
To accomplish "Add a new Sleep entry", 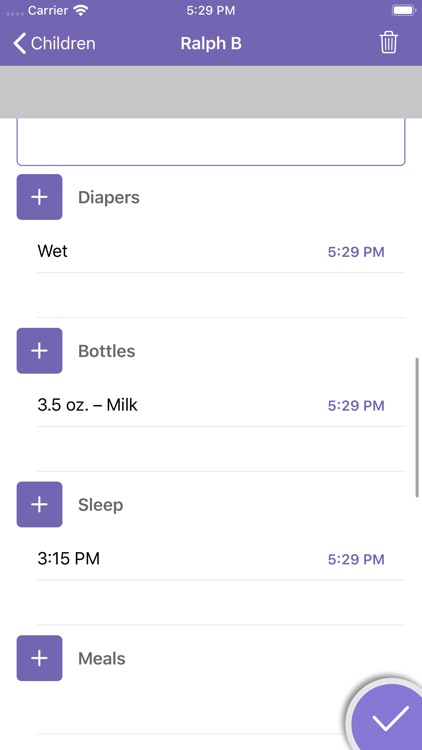I will 39,504.
